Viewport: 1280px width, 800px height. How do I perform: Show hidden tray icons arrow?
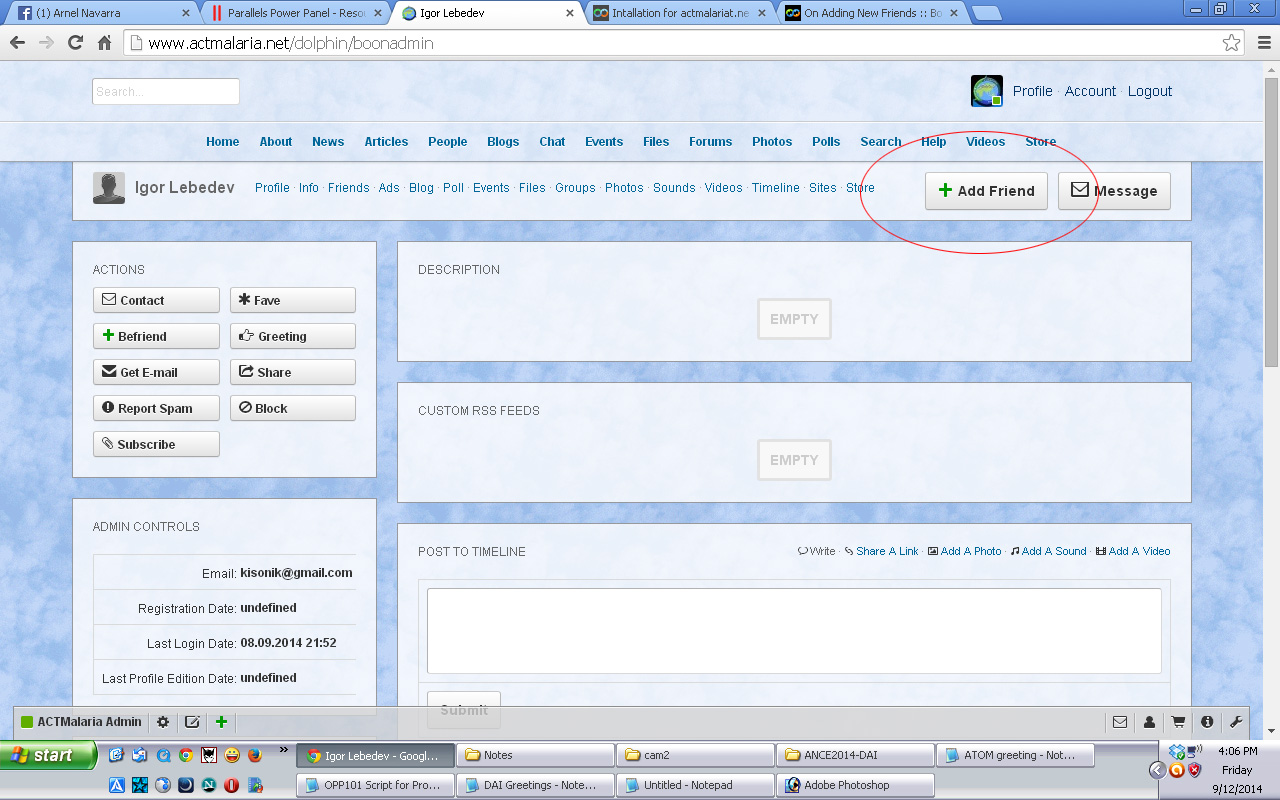pyautogui.click(x=1157, y=770)
